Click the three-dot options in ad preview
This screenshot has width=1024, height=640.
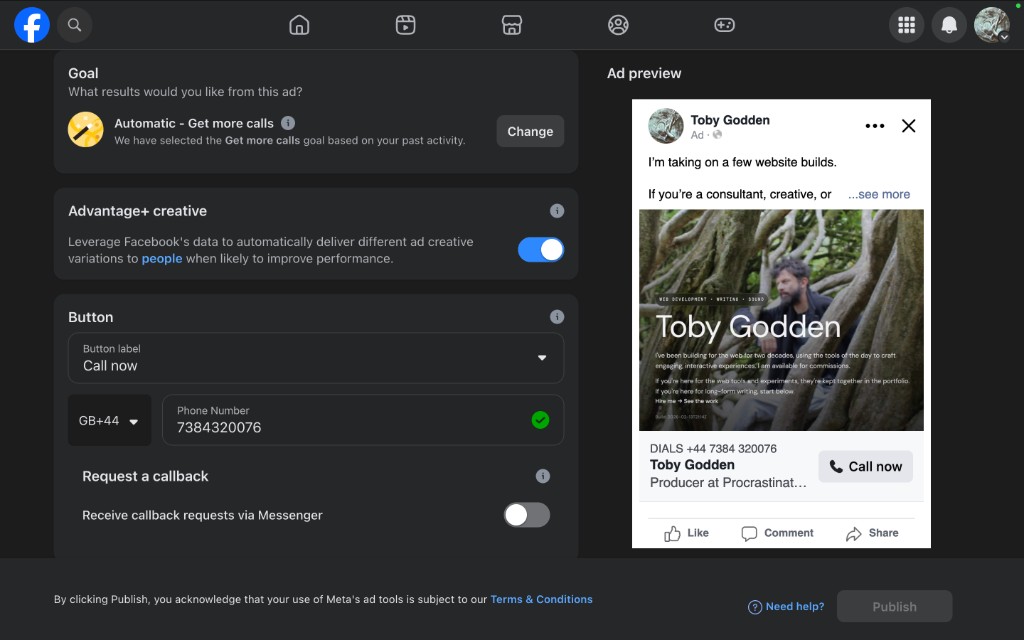click(x=874, y=126)
